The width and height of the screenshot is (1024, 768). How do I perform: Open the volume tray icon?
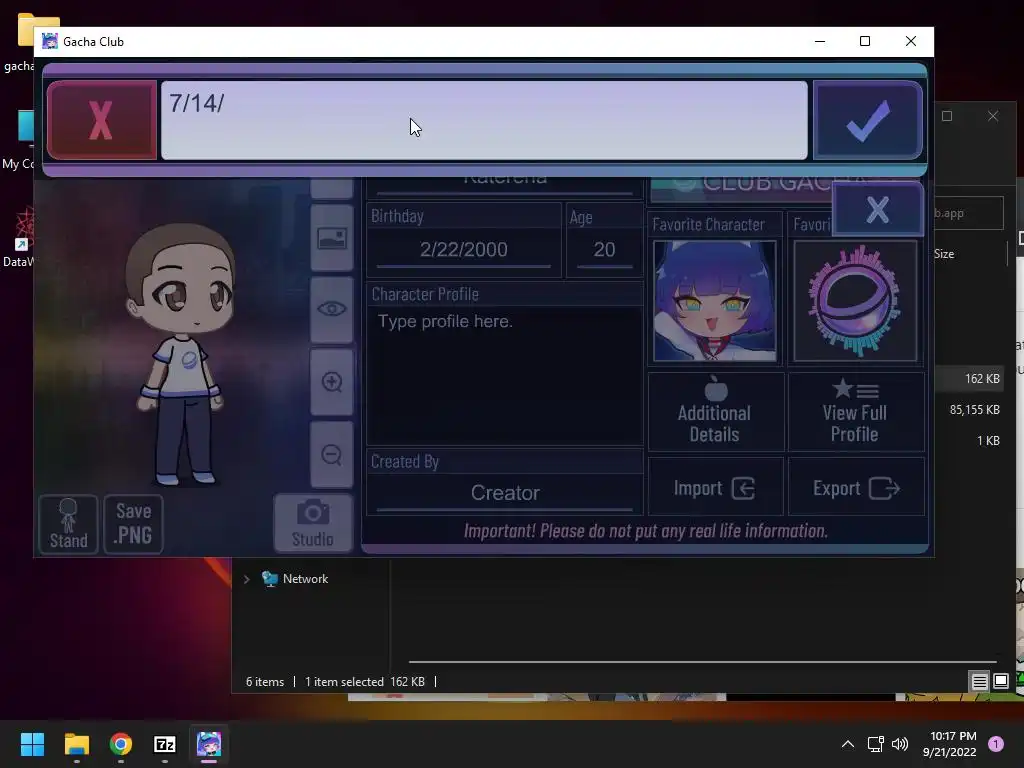pos(900,744)
